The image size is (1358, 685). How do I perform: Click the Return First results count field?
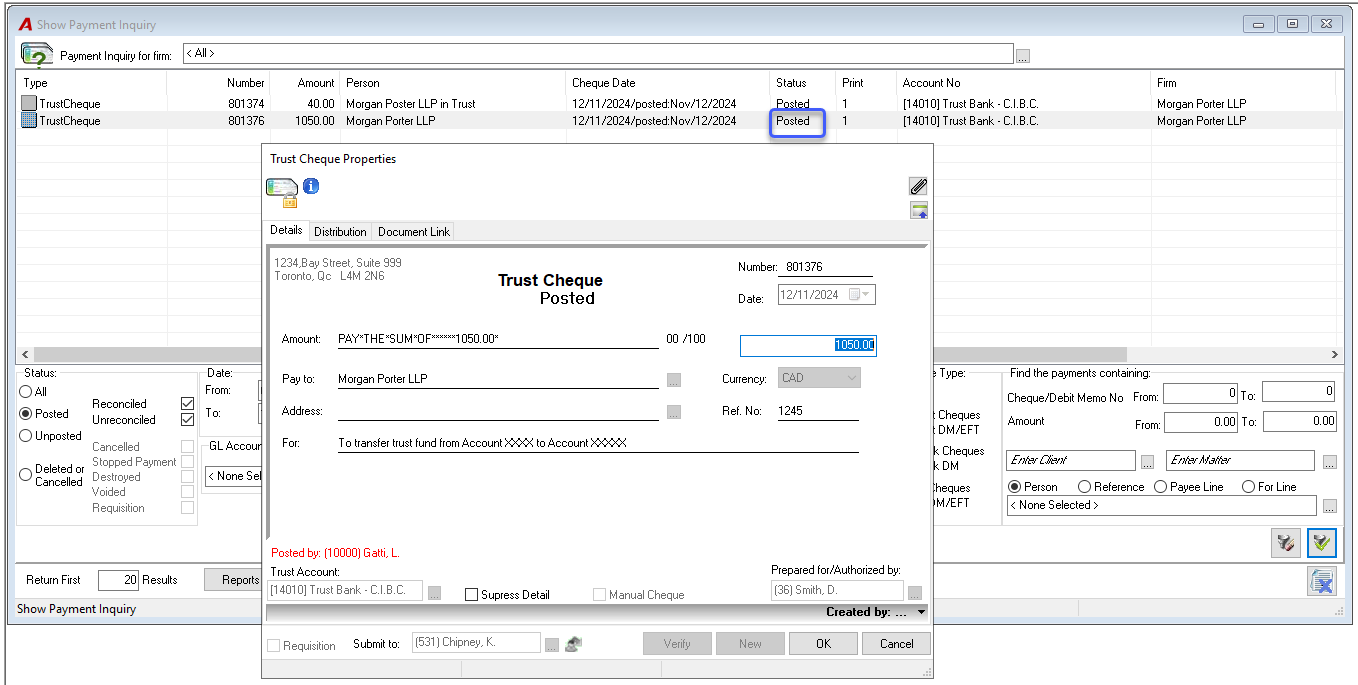click(x=118, y=580)
